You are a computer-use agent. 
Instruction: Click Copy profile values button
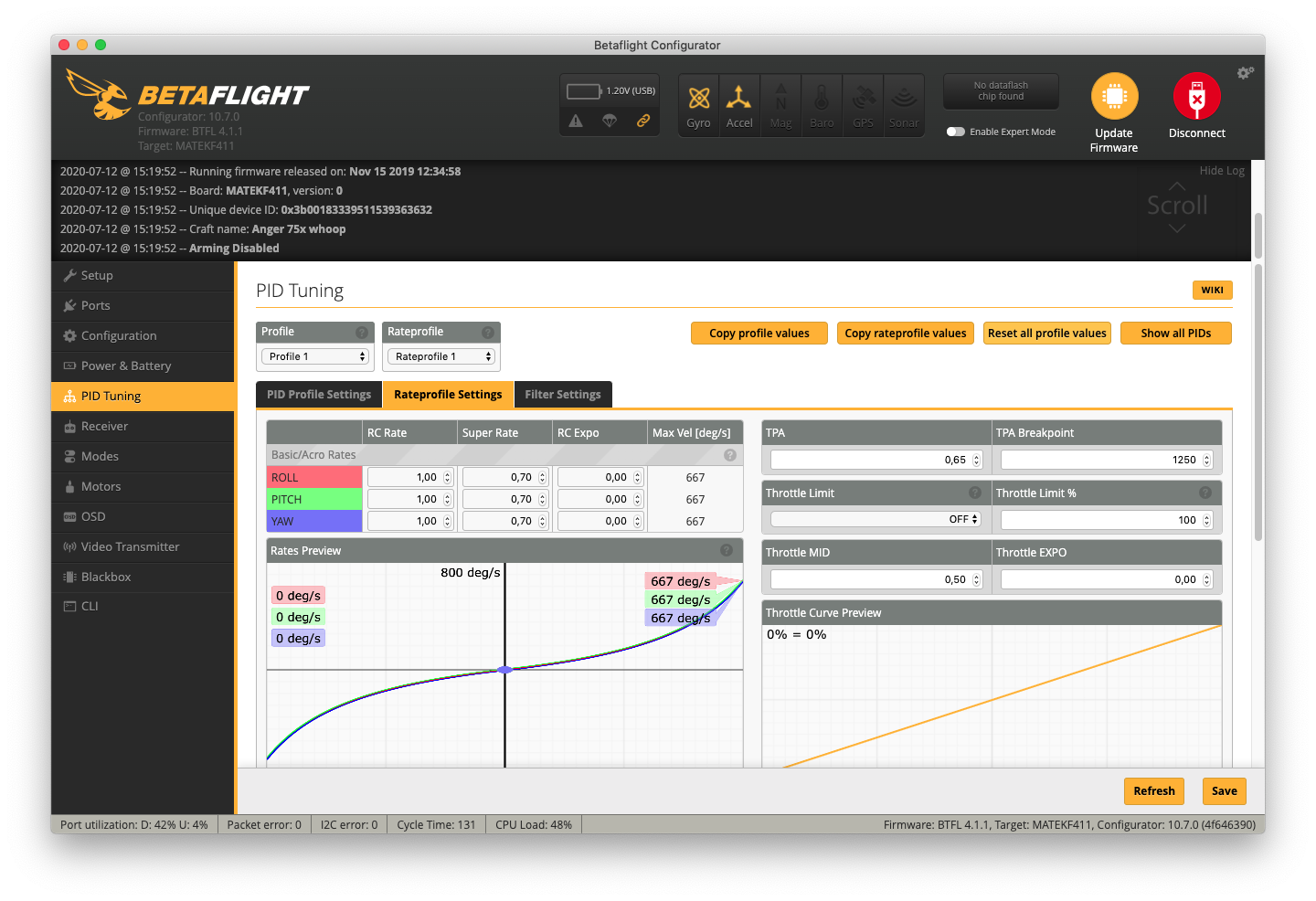click(759, 334)
